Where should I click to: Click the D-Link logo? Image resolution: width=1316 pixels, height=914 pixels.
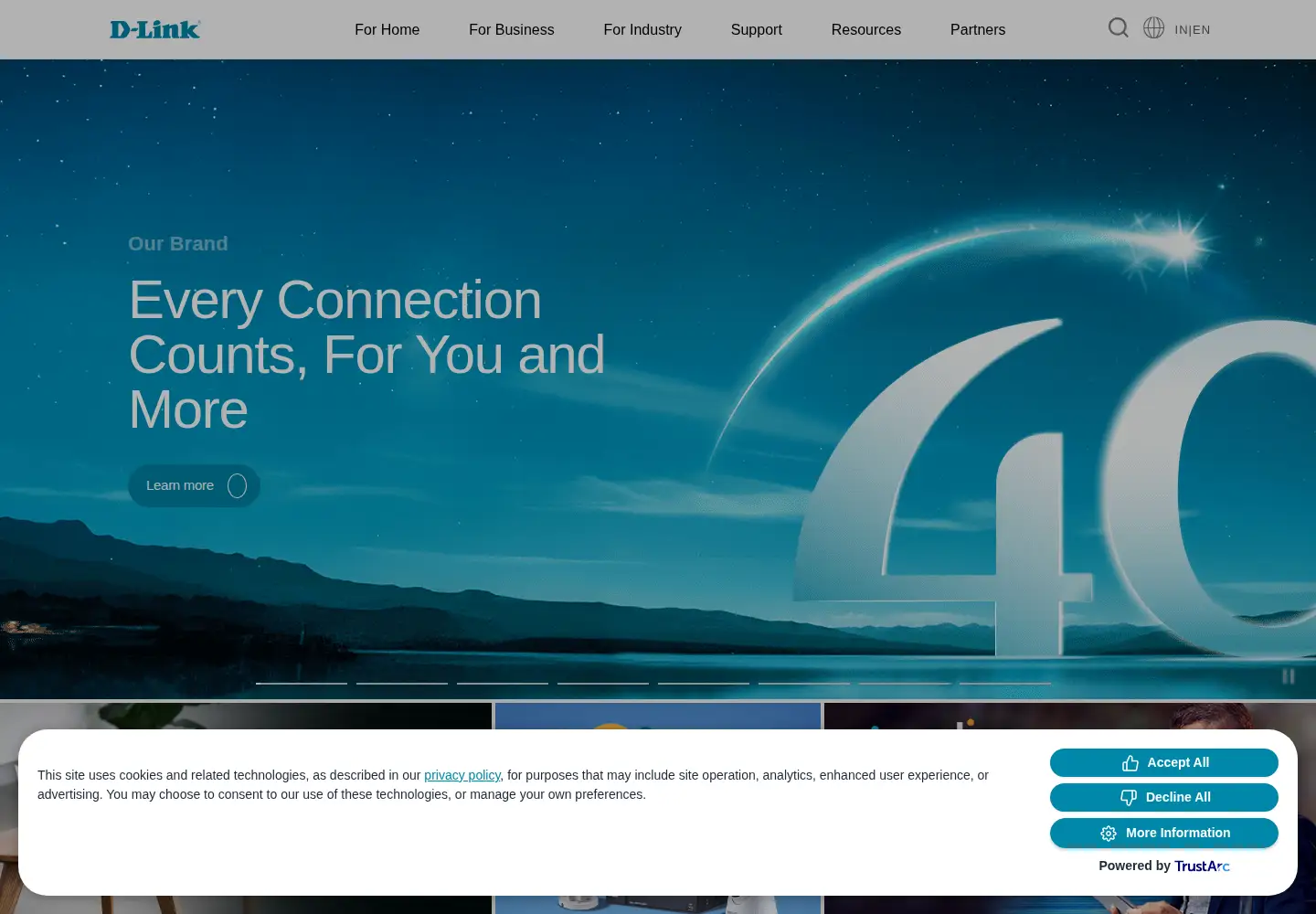pos(155,29)
